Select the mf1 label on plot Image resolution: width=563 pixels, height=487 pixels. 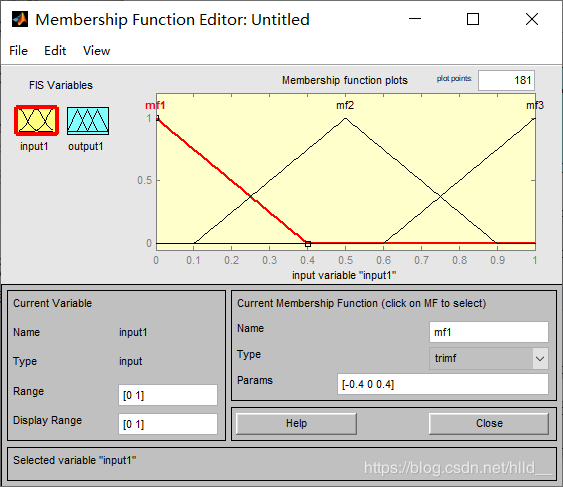click(x=155, y=105)
